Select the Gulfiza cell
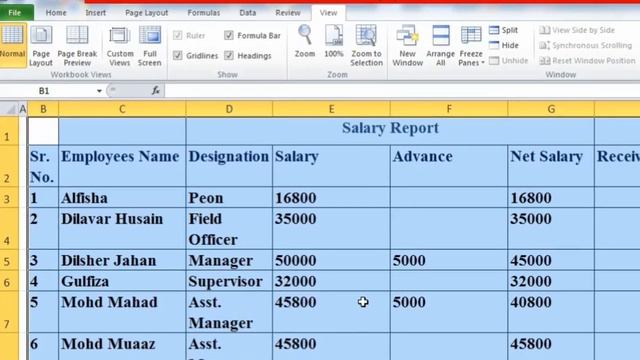The height and width of the screenshot is (360, 640). [x=122, y=281]
